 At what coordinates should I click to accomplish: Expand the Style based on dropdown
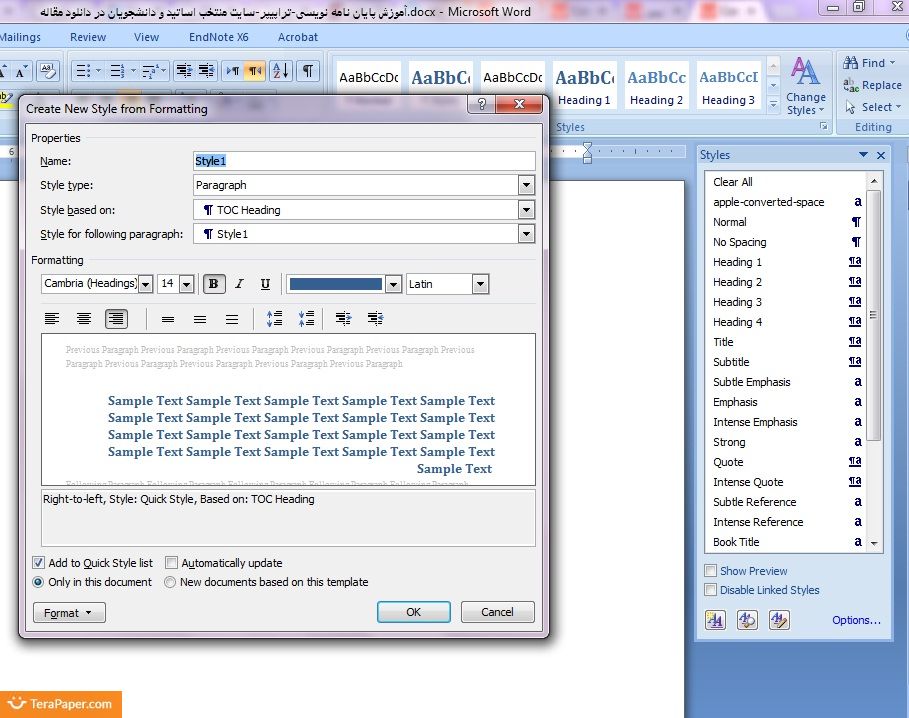coord(526,210)
